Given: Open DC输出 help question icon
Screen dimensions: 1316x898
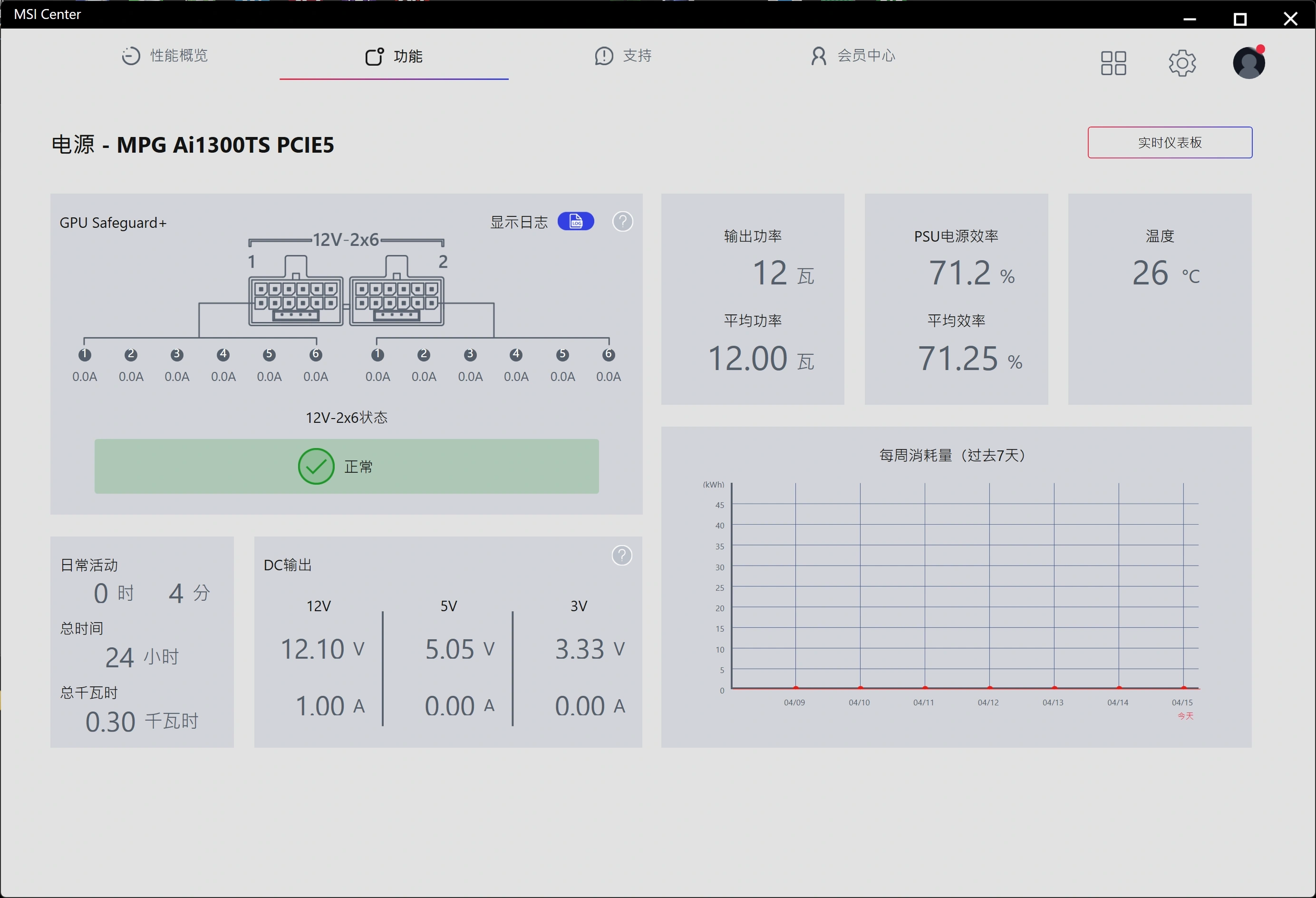Looking at the screenshot, I should pyautogui.click(x=622, y=555).
